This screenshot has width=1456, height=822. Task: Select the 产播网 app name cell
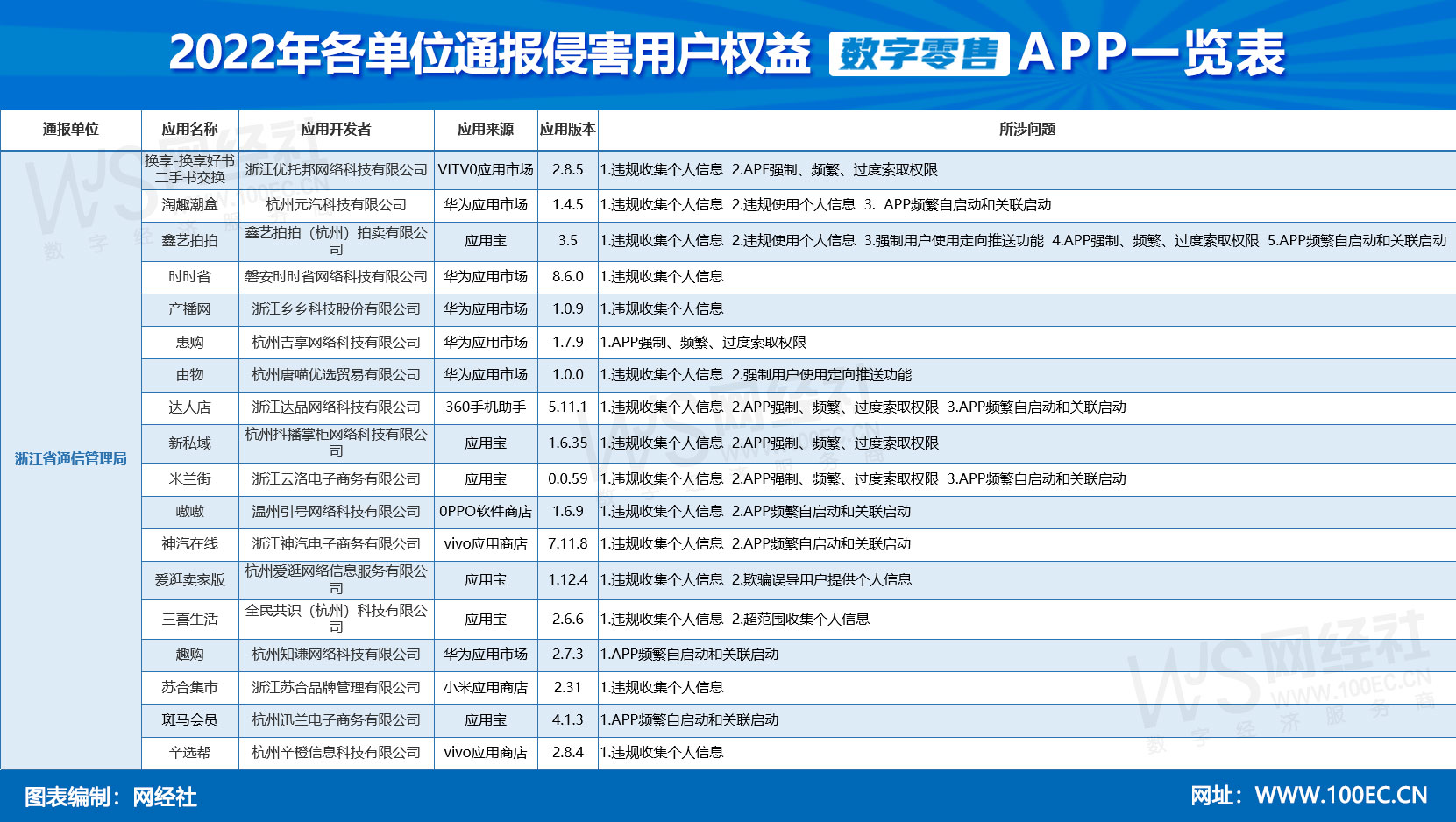coord(190,309)
